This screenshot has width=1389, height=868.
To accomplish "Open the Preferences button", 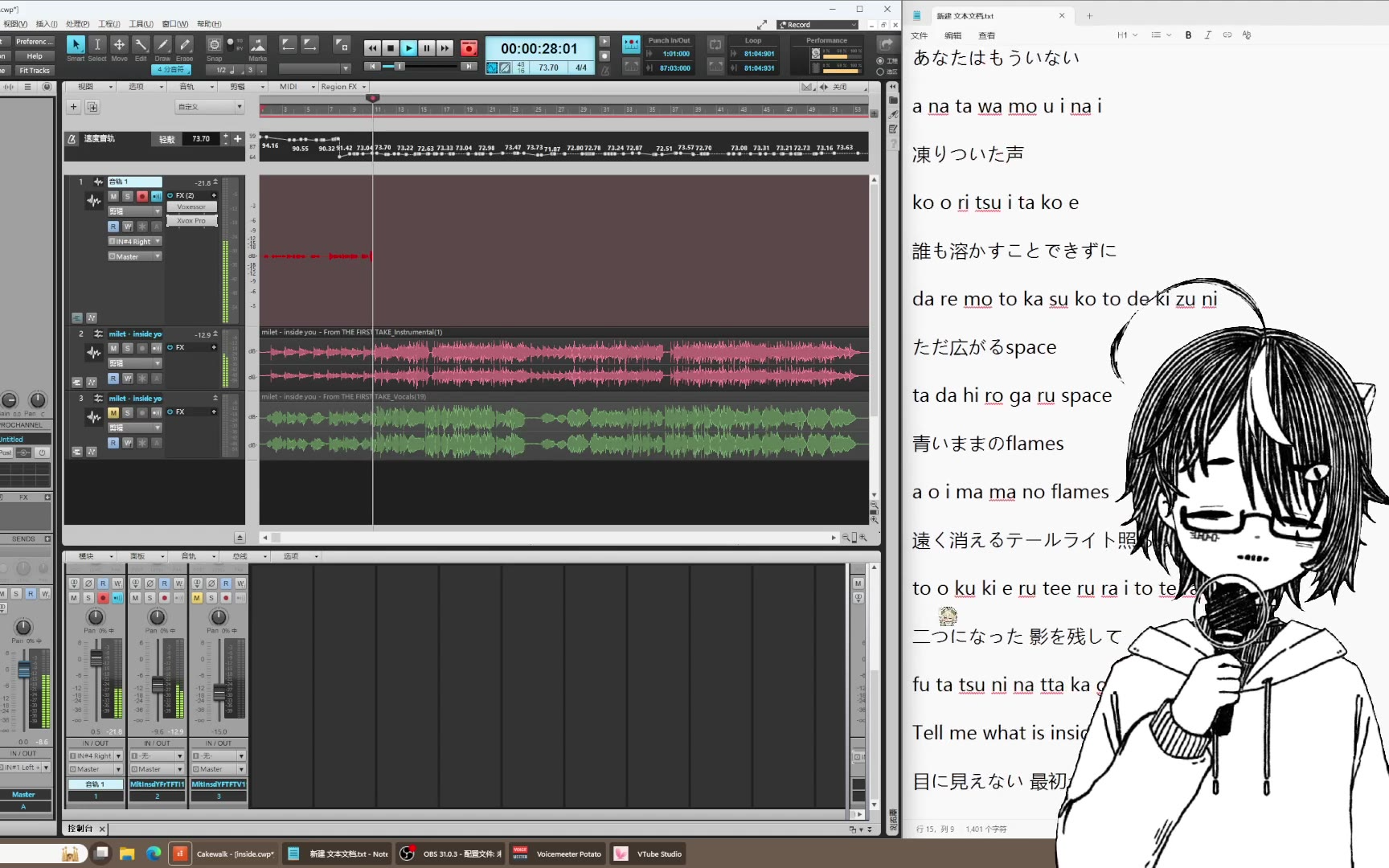I will 34,42.
